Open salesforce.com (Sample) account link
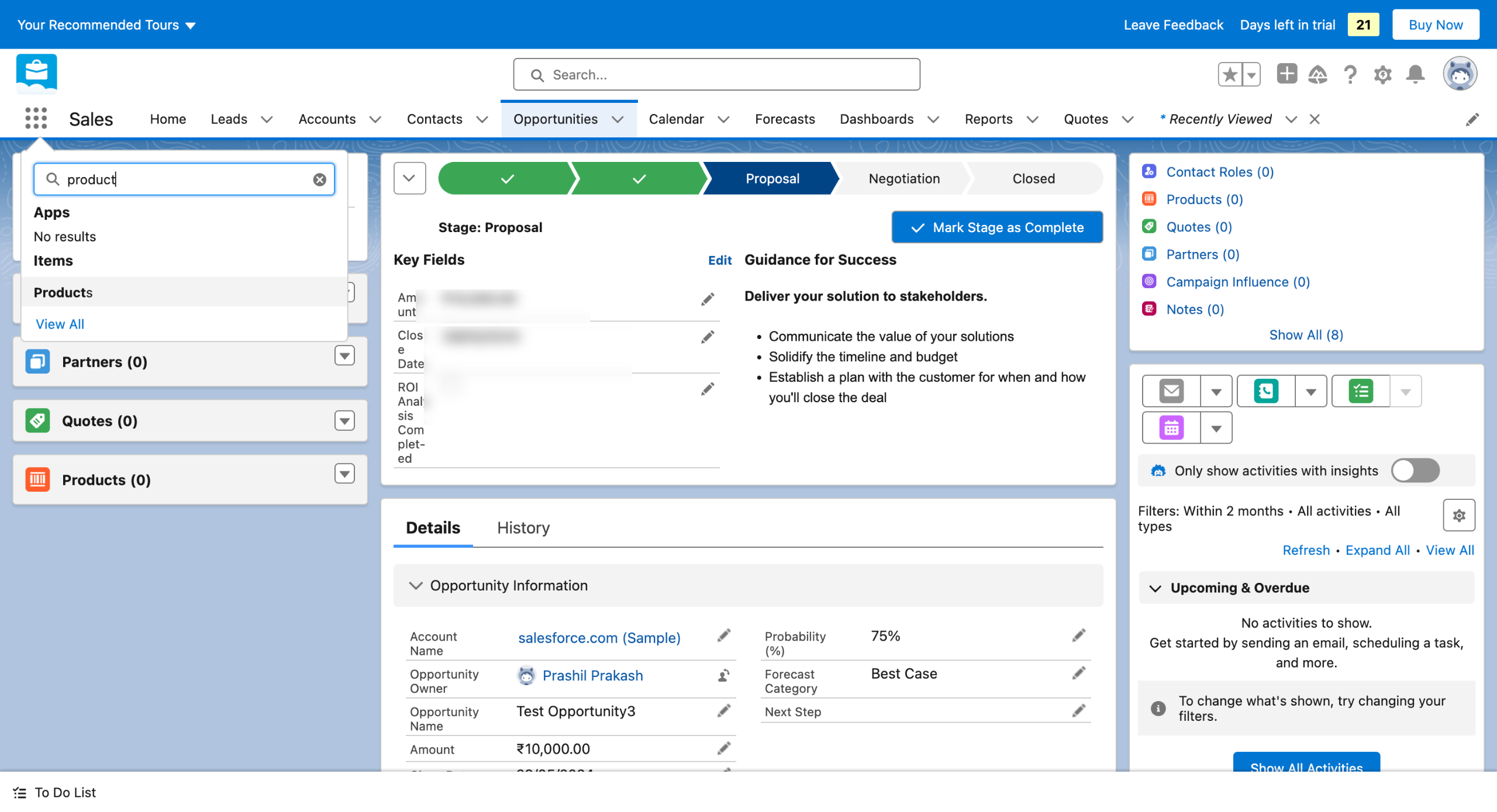The image size is (1497, 812). (x=599, y=638)
